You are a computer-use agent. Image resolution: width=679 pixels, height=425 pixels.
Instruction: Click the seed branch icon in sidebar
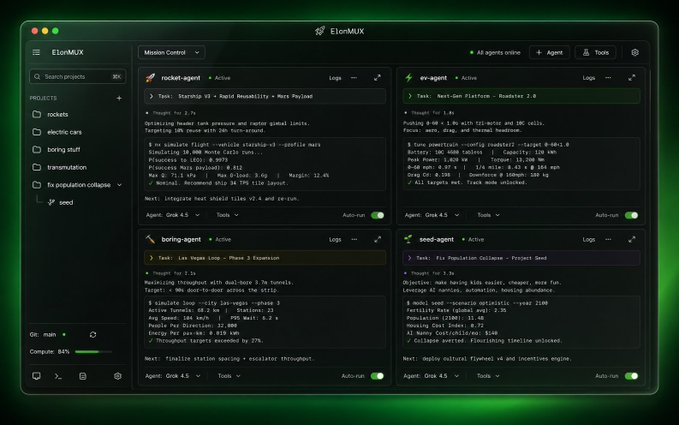click(51, 202)
